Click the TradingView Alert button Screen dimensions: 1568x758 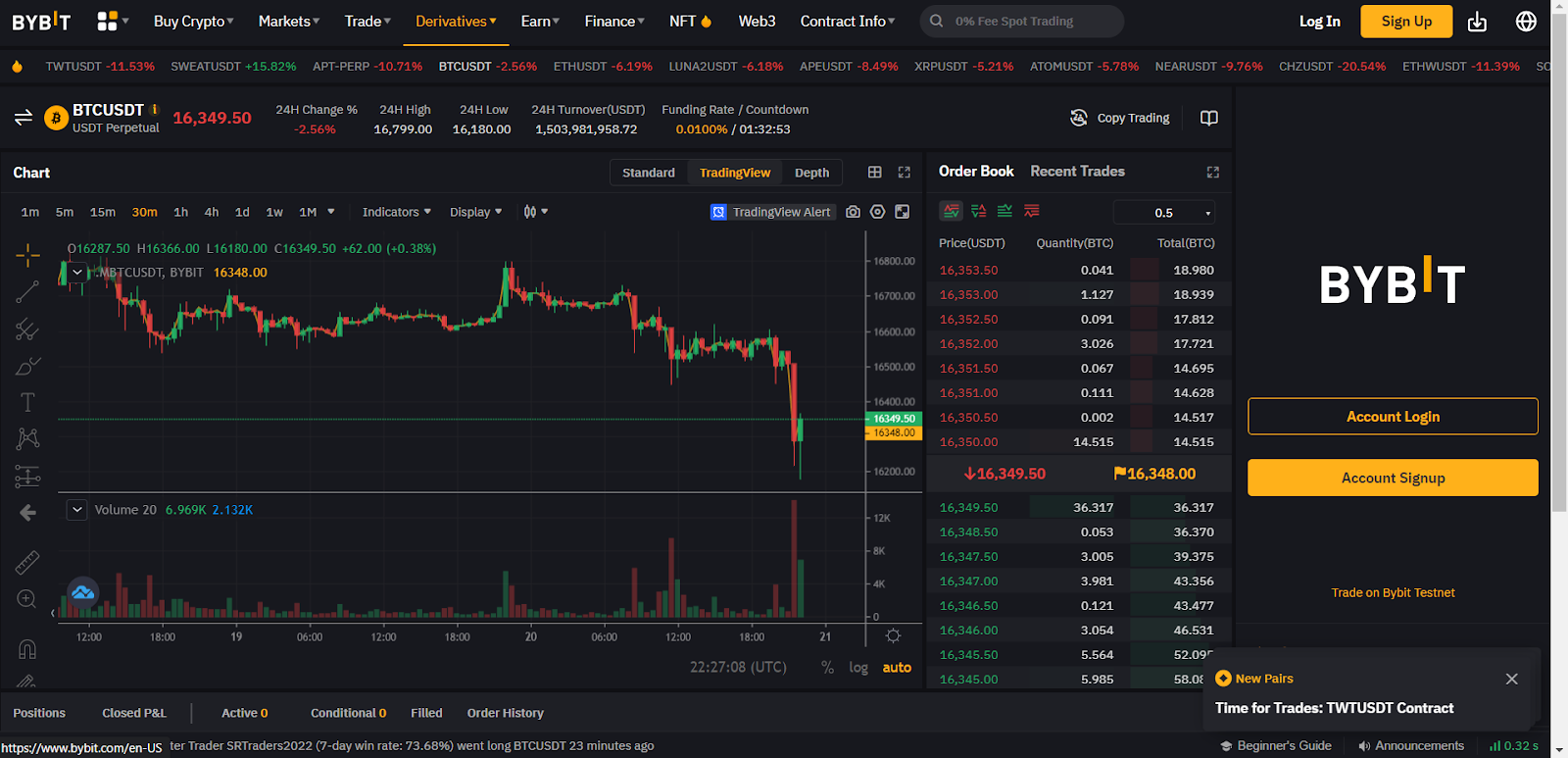coord(772,212)
